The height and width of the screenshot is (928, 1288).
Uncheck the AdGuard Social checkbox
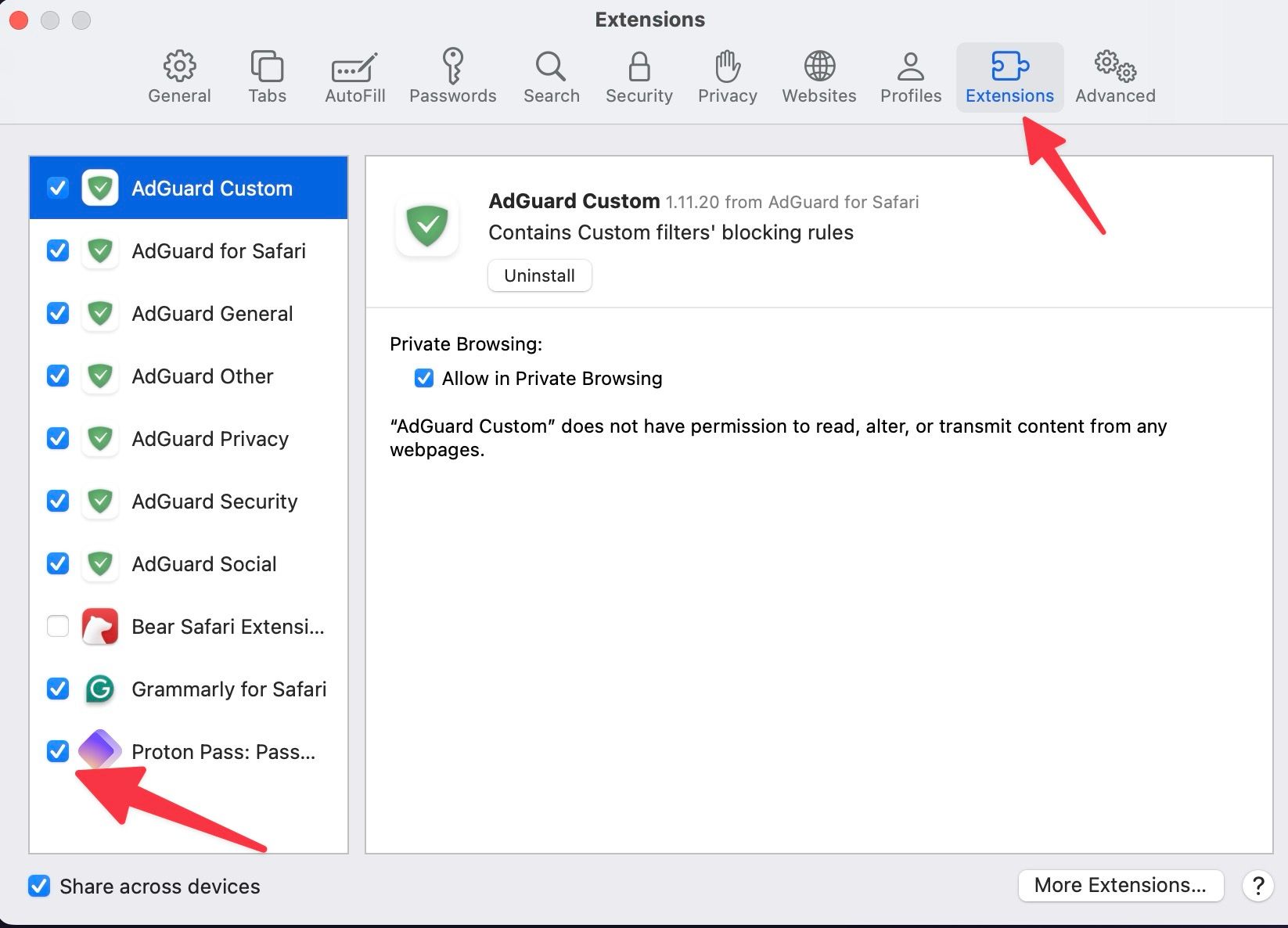[58, 563]
